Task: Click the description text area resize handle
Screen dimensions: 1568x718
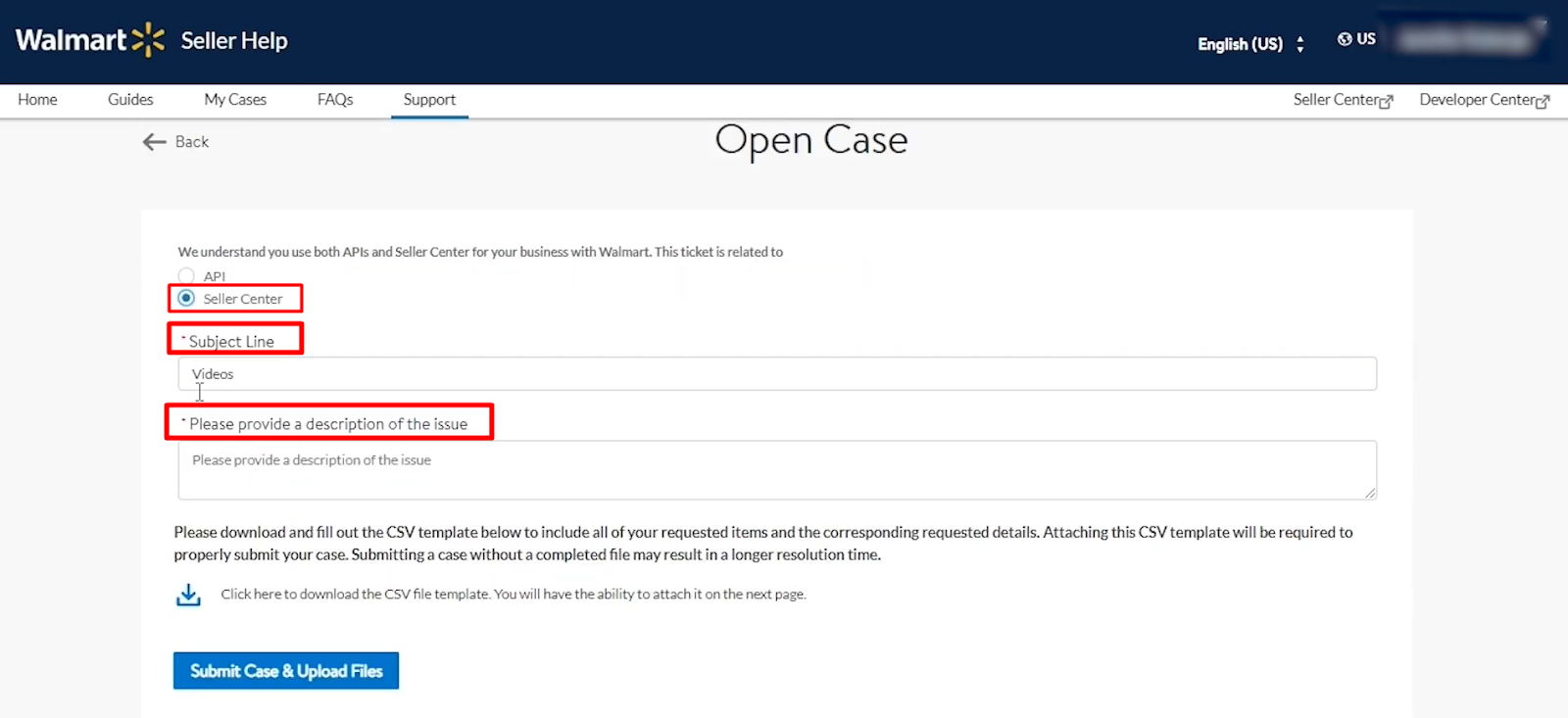Action: (x=1369, y=493)
